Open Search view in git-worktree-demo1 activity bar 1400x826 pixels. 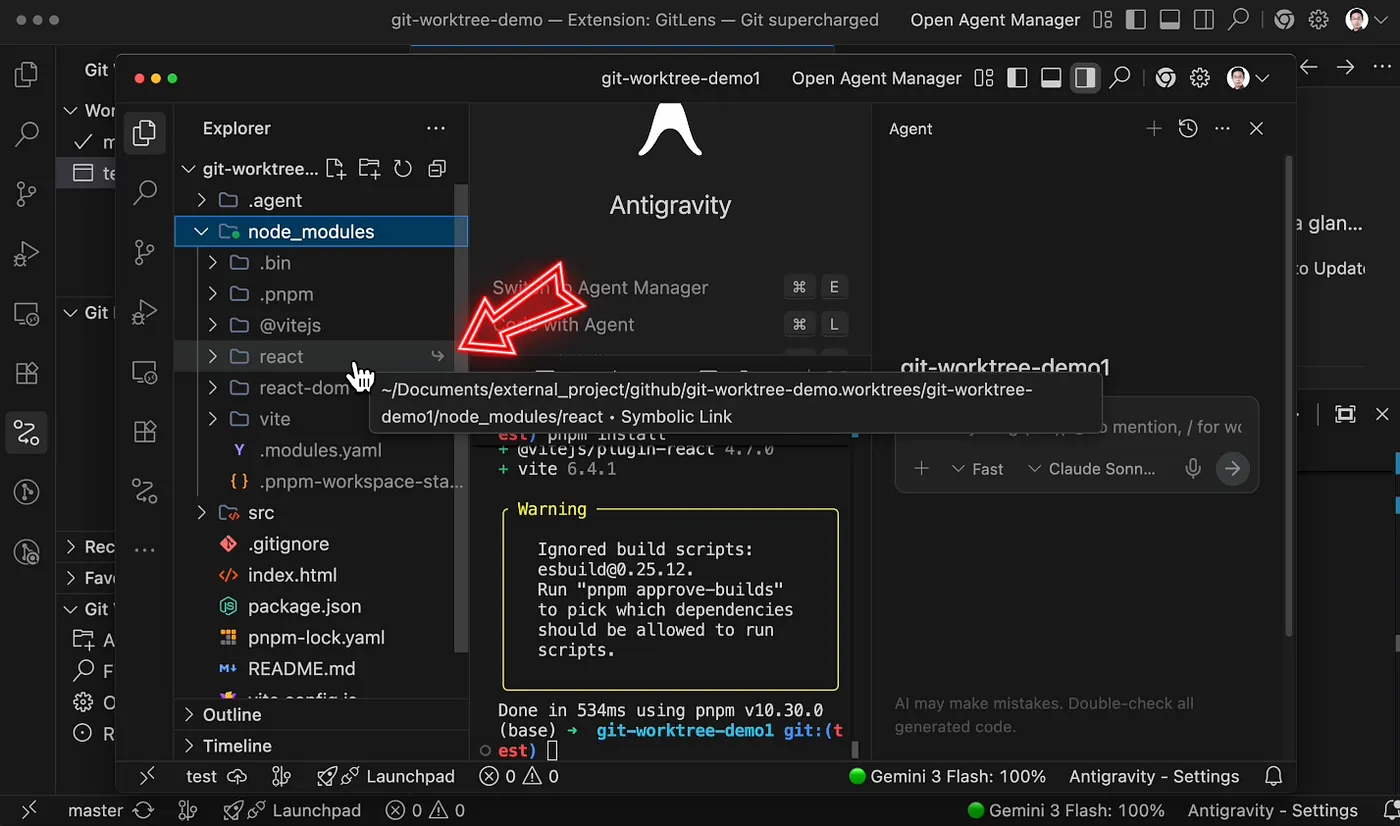145,192
